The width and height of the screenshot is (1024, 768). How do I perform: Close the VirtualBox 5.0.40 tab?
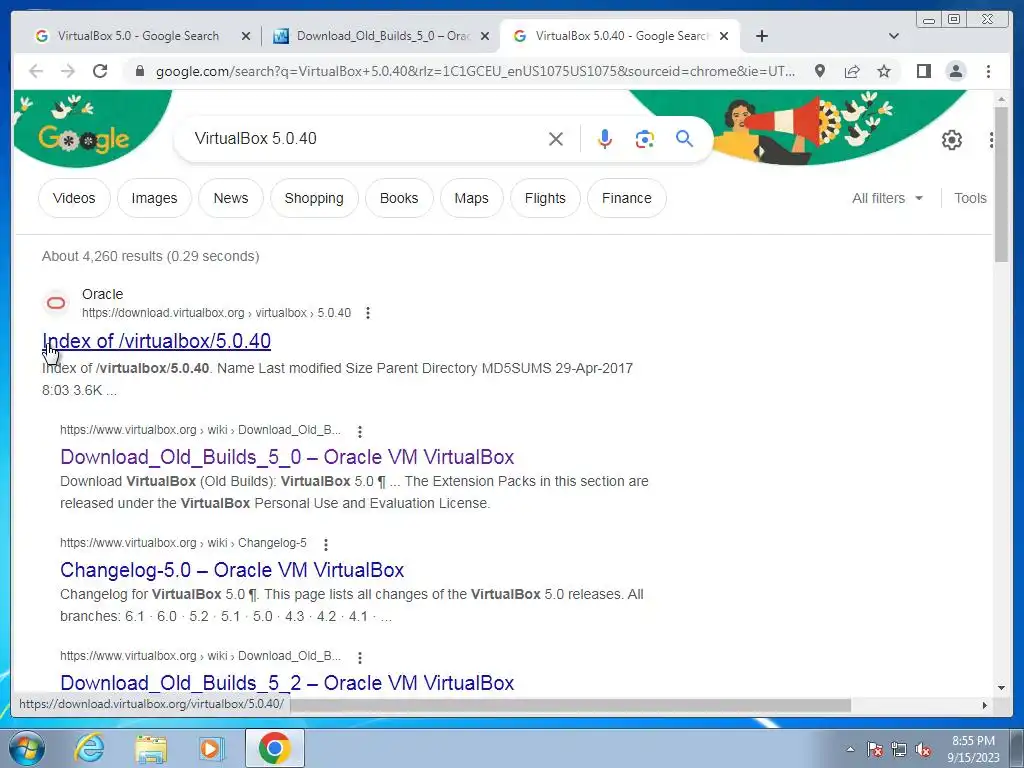tap(724, 37)
